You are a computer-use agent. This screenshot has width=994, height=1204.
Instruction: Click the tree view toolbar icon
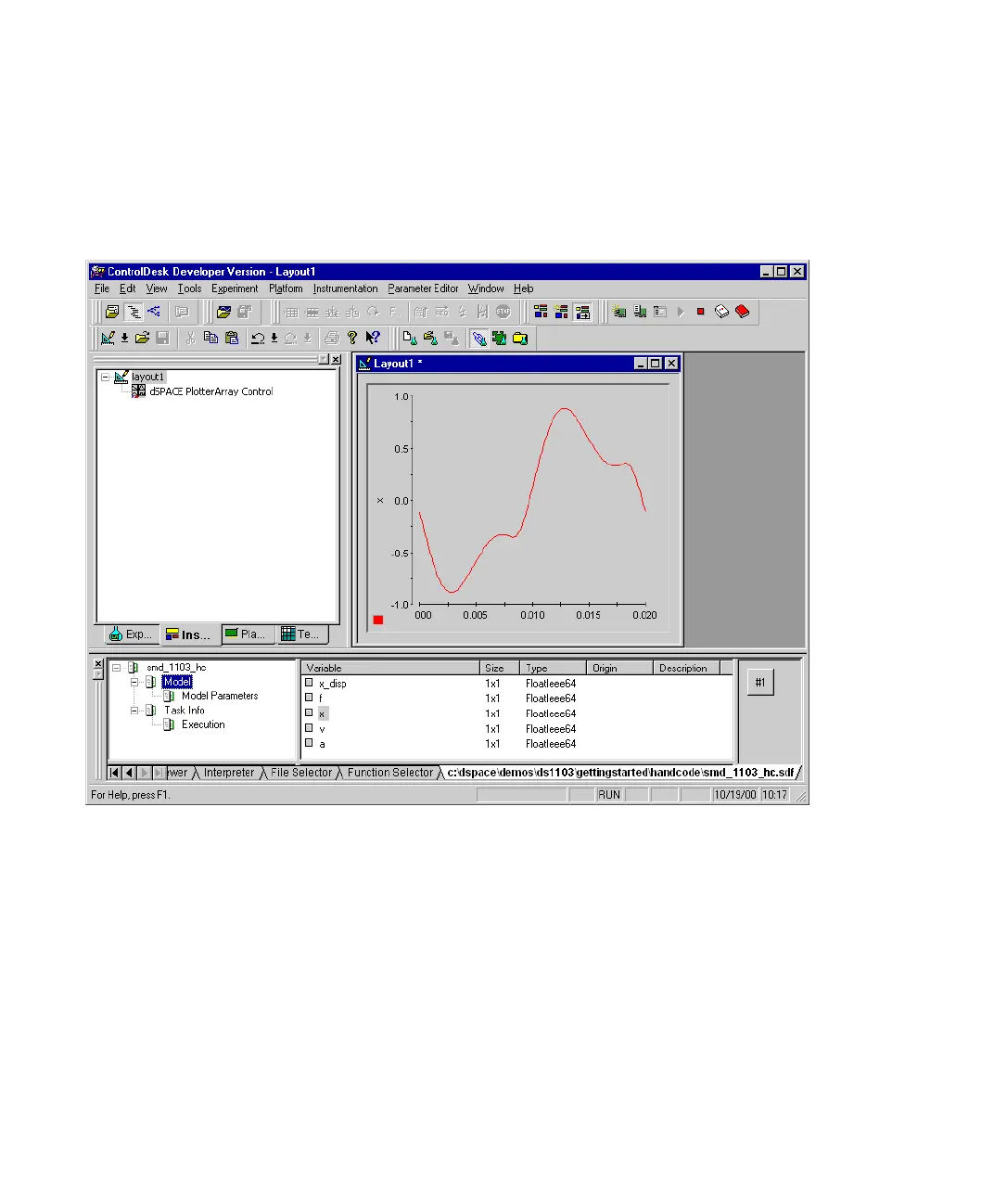[134, 312]
